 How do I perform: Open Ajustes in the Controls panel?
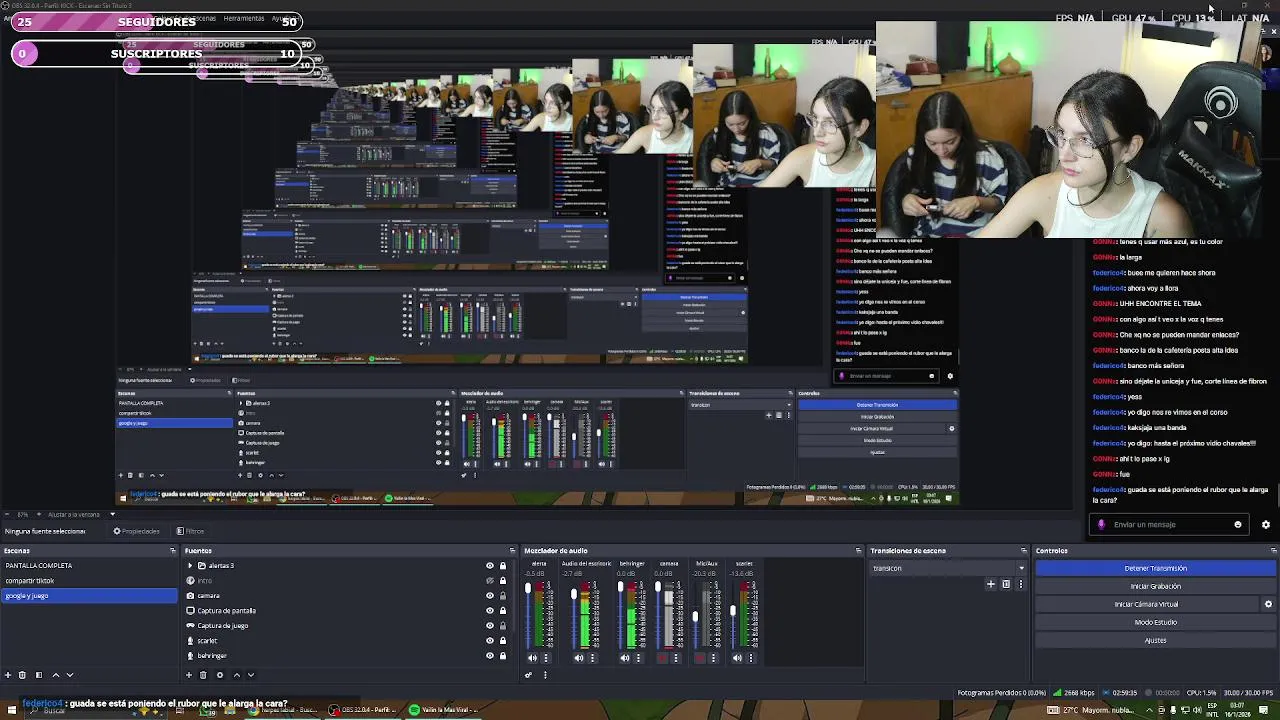click(1155, 640)
